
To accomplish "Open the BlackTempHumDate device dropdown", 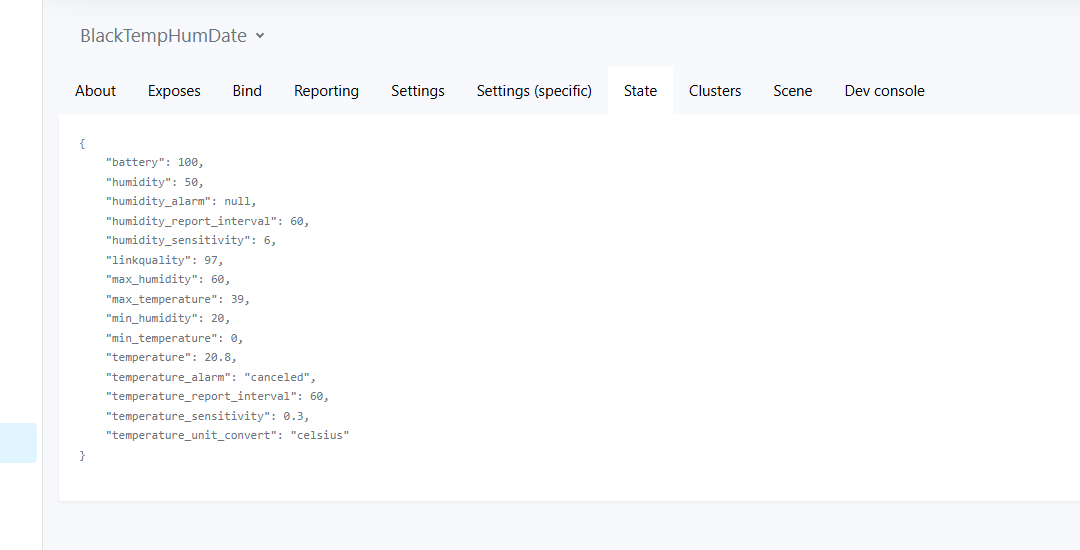I will 172,36.
